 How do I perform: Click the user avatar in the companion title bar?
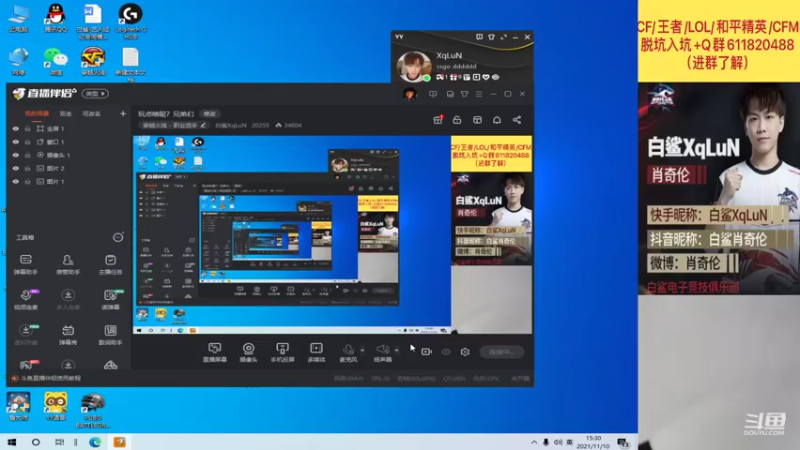pos(409,94)
